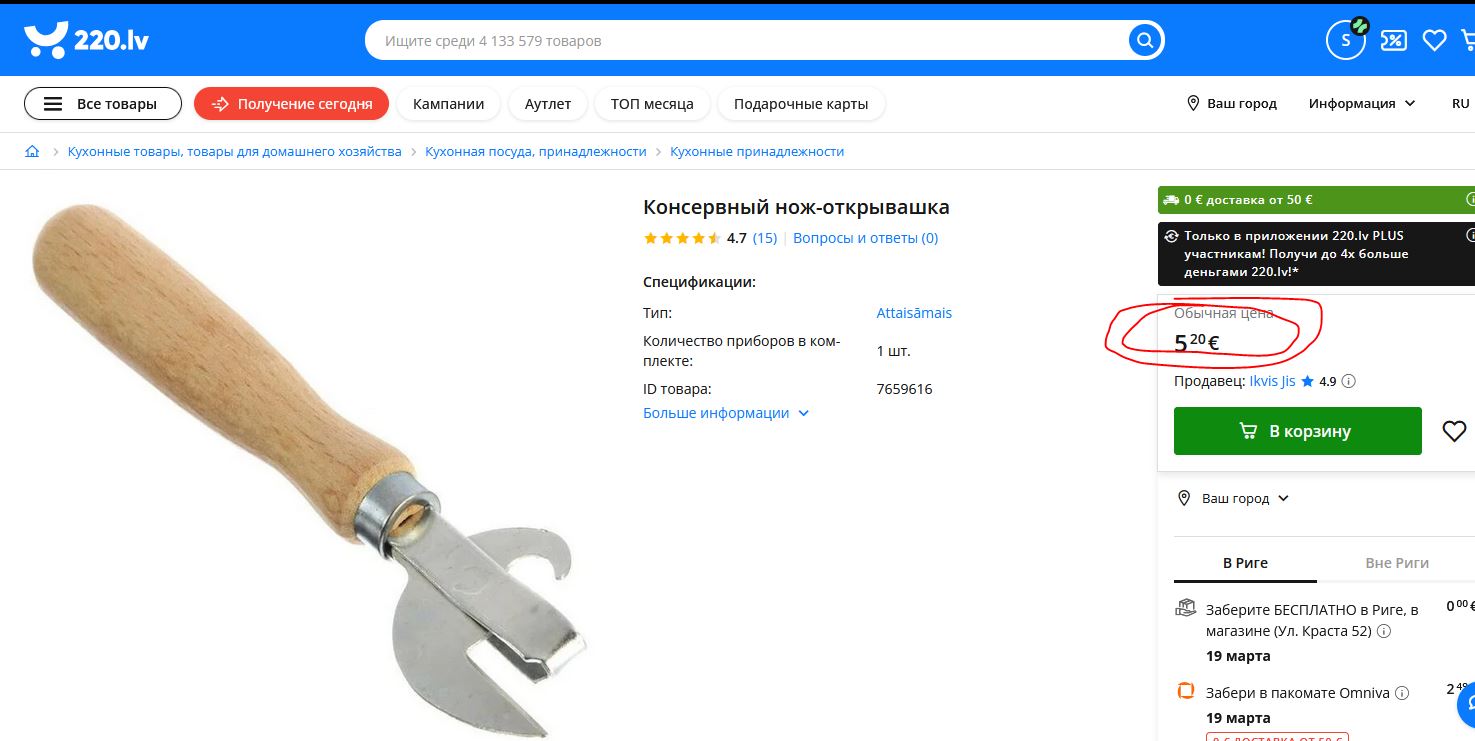Click the home breadcrumb icon
This screenshot has height=741, width=1475.
(32, 152)
